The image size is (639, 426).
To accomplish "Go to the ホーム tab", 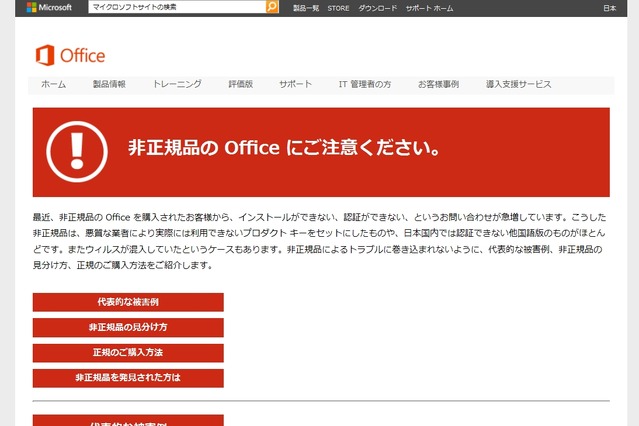I will point(53,84).
